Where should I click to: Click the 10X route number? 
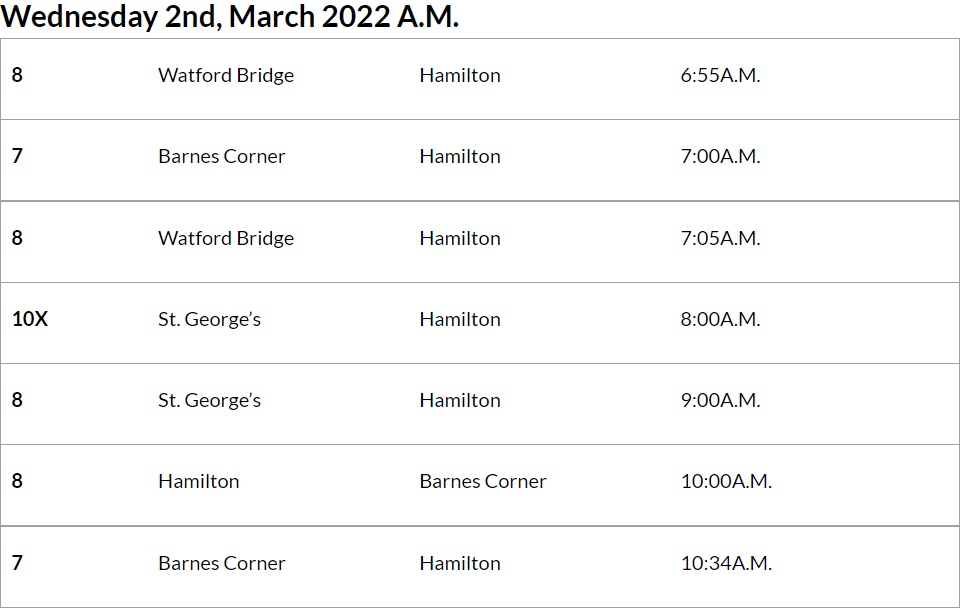(30, 320)
